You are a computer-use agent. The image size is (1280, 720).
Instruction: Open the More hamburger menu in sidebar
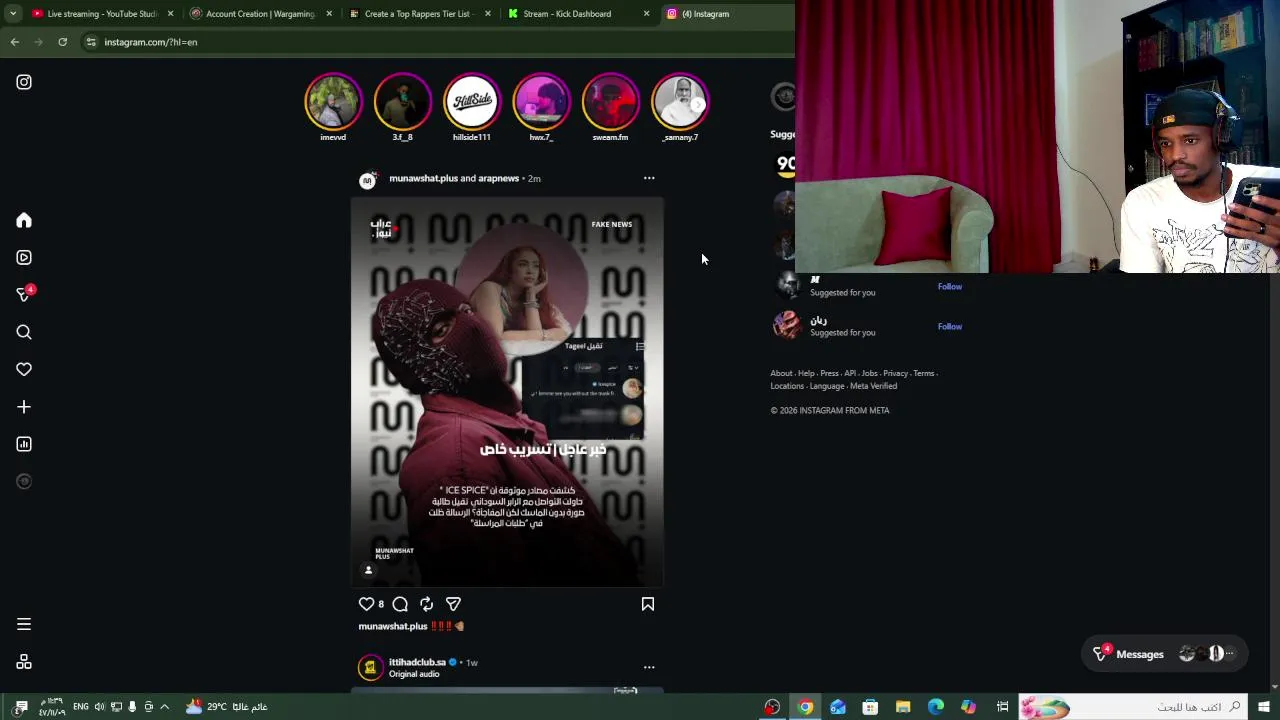24,624
